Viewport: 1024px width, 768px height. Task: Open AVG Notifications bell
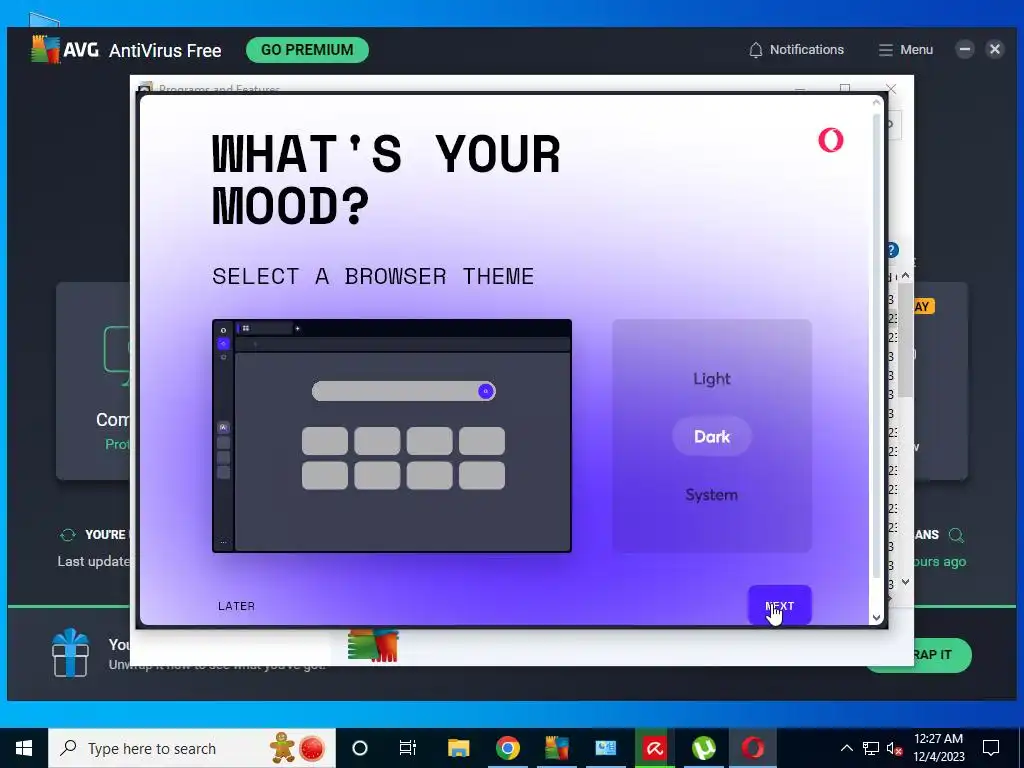point(796,50)
